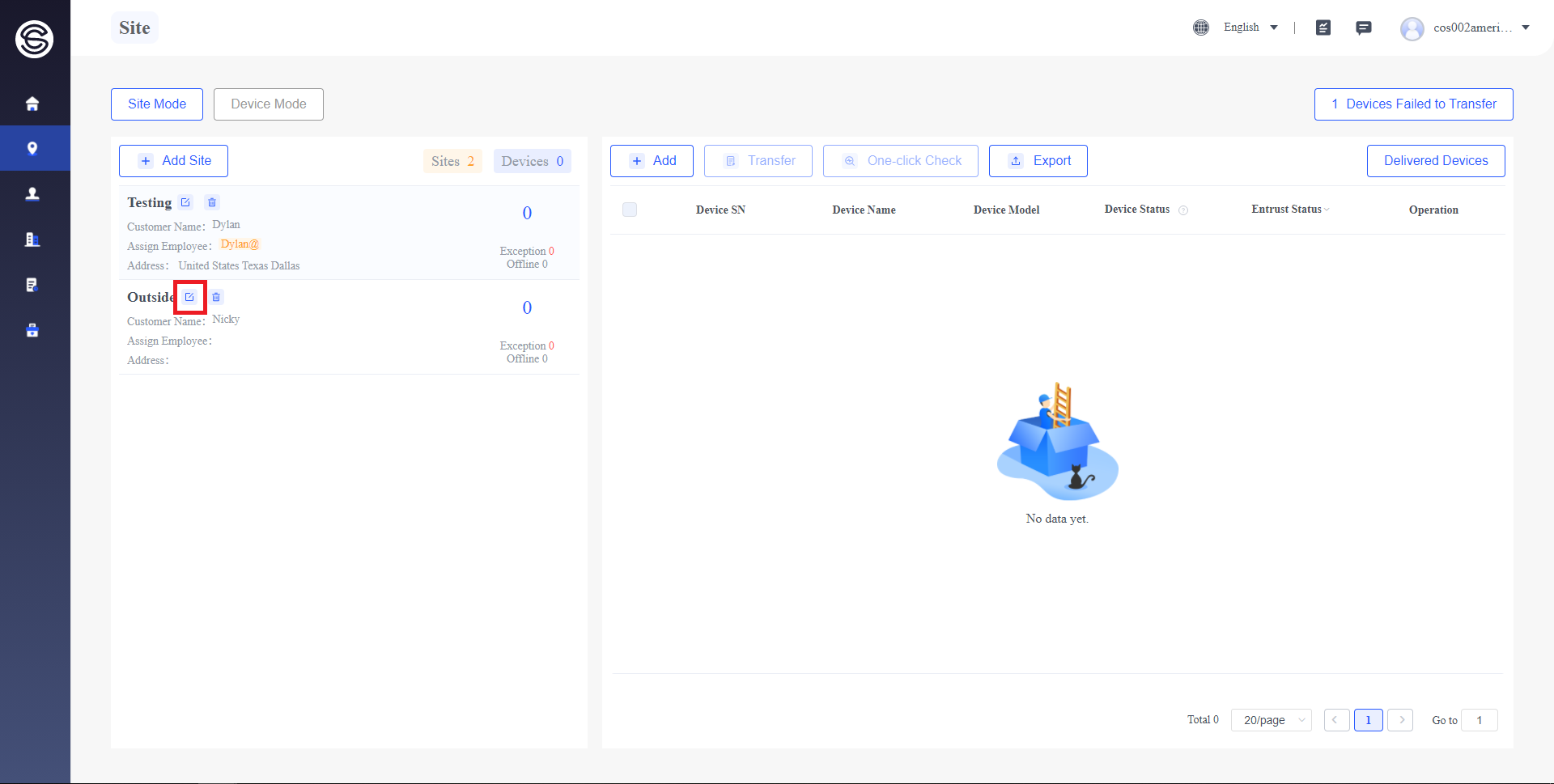Open the Site location pin in sidebar
Viewport: 1554px width, 784px height.
[32, 148]
